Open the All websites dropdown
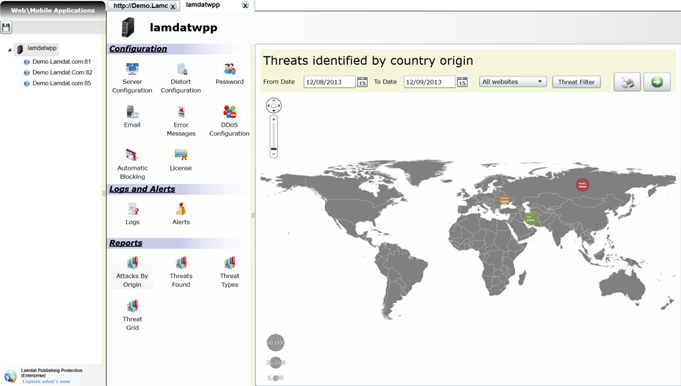Screen dimensions: 681x386 (512, 82)
